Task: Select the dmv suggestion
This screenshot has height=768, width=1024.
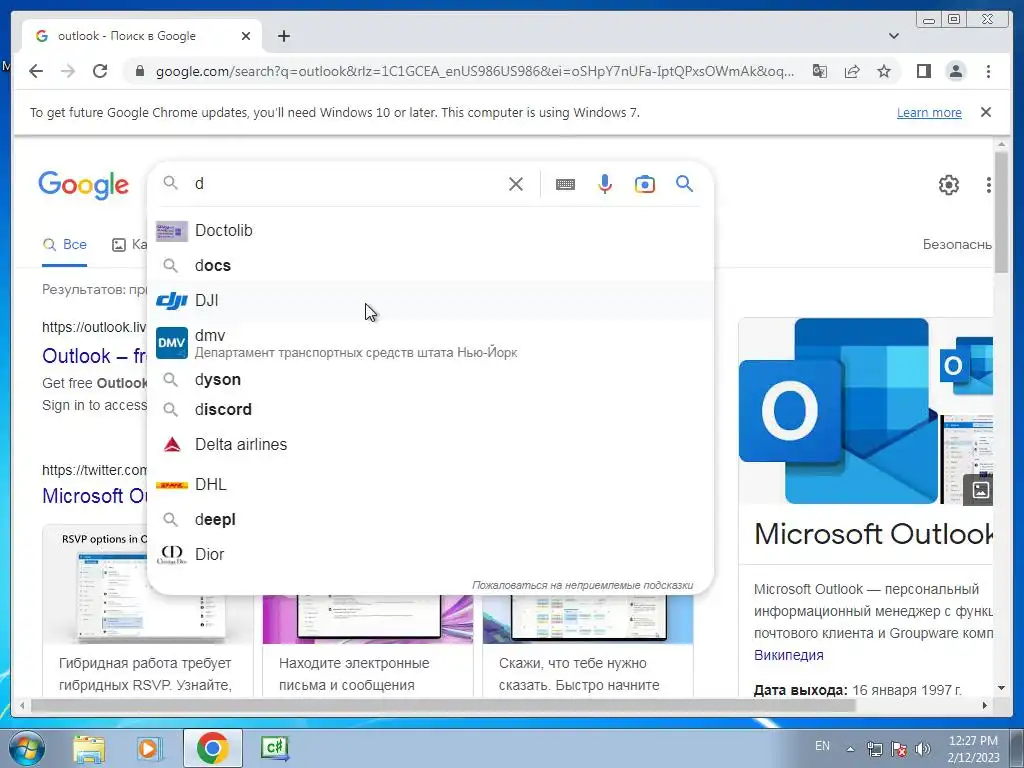Action: click(x=430, y=343)
